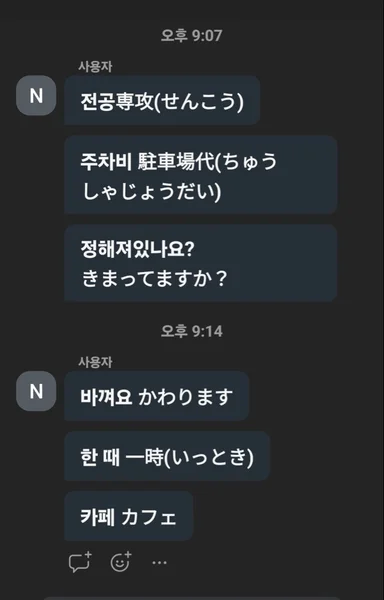Click the 오후 9:07 timestamp
This screenshot has width=384, height=600.
pyautogui.click(x=192, y=36)
